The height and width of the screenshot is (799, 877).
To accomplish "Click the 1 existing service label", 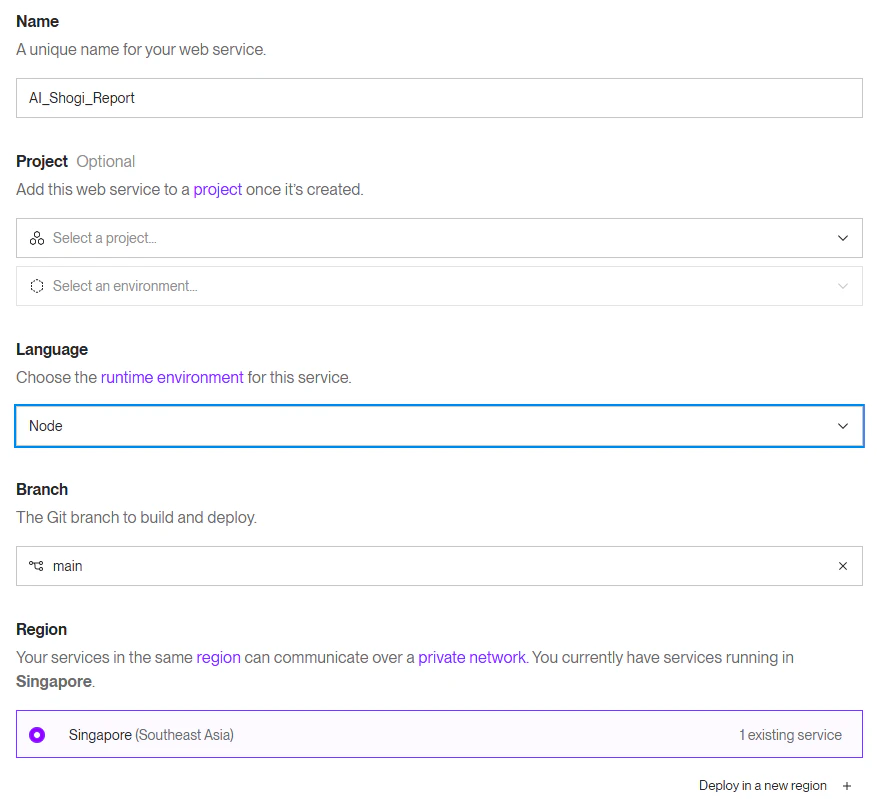I will coord(790,735).
